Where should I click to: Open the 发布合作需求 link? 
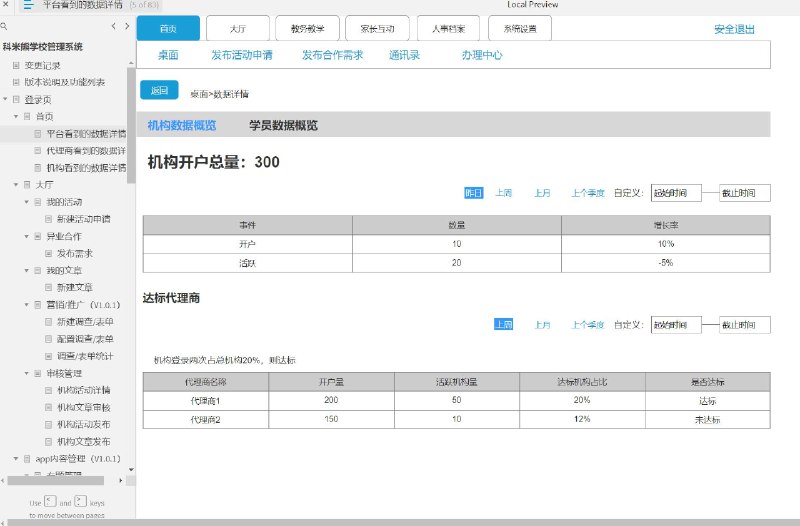[x=332, y=55]
